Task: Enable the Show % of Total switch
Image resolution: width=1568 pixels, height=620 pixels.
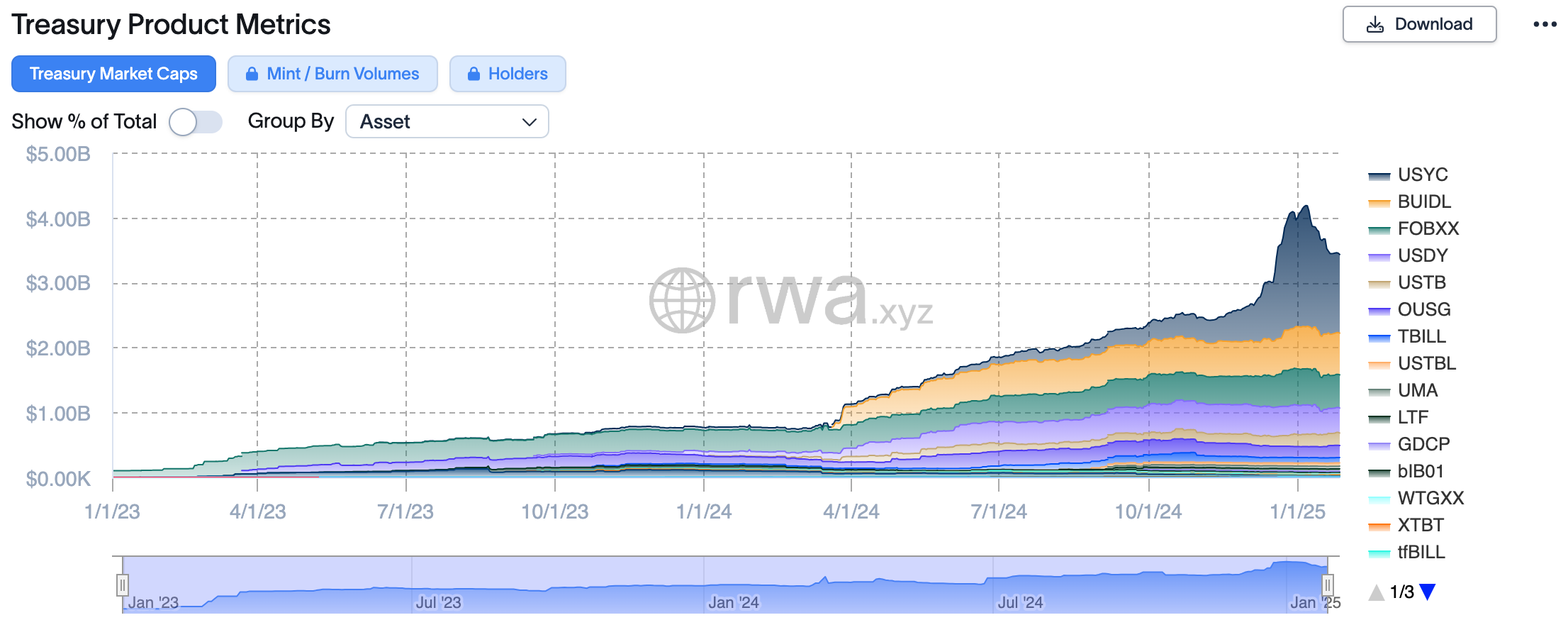Action: pos(195,122)
